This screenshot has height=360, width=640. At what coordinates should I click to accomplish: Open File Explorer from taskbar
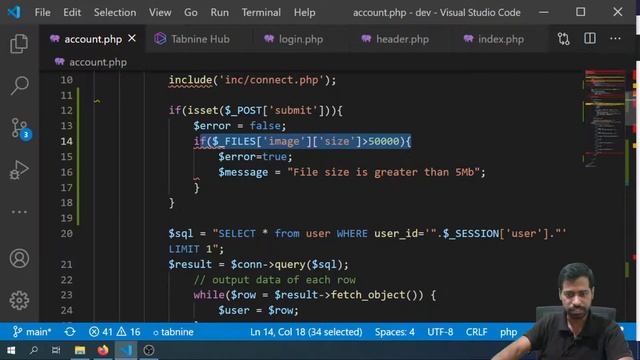coord(80,350)
